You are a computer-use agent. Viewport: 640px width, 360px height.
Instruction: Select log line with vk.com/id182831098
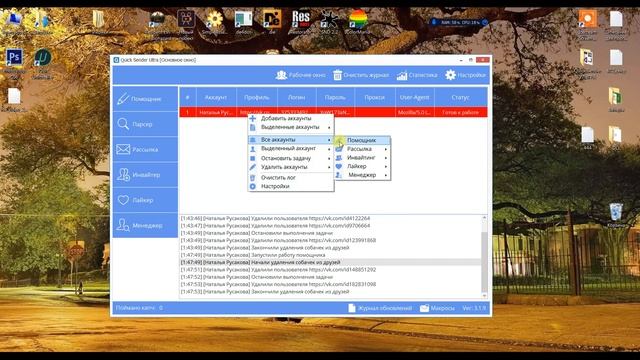pos(278,284)
